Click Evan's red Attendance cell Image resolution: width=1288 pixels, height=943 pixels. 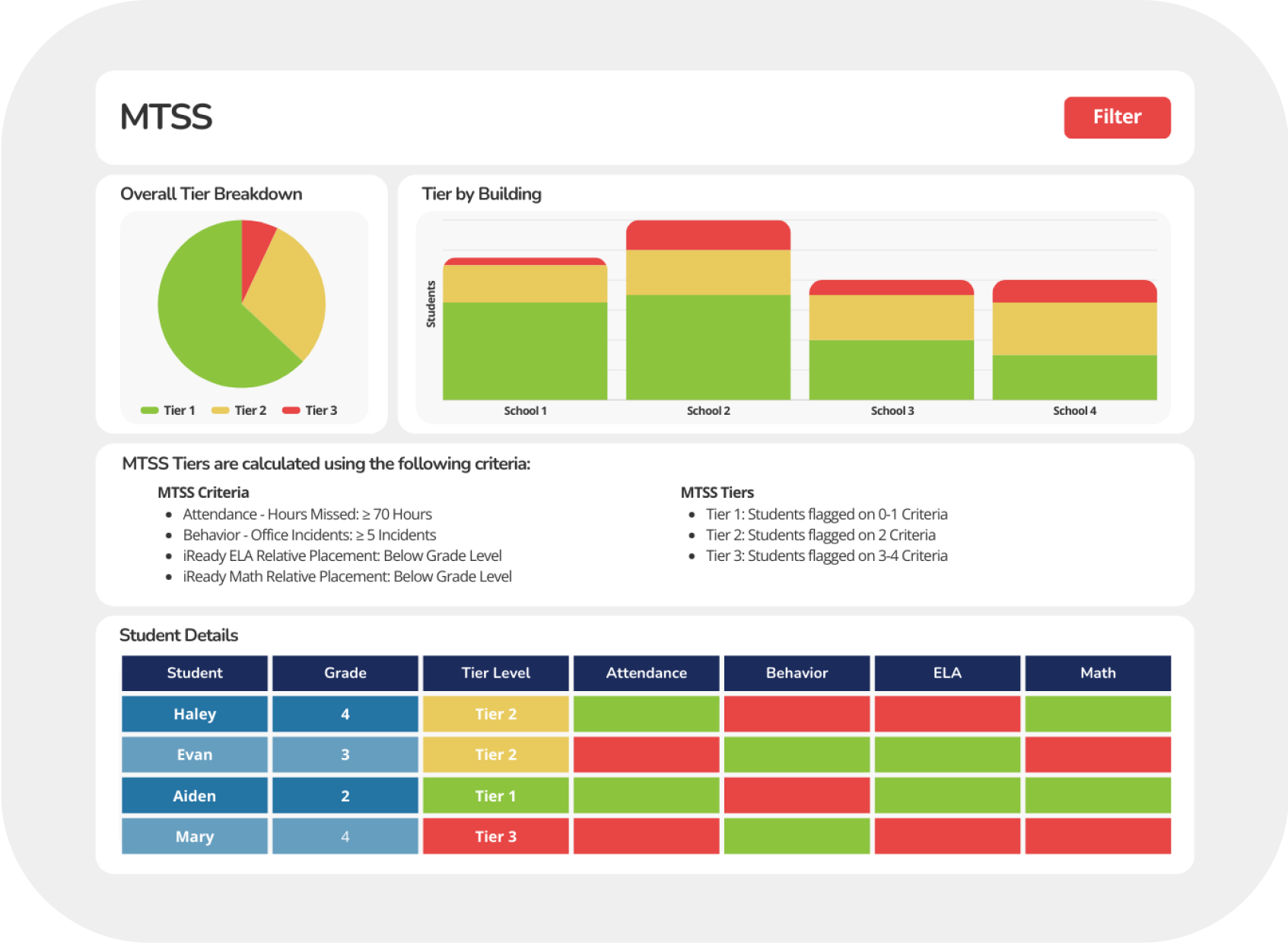coord(646,755)
